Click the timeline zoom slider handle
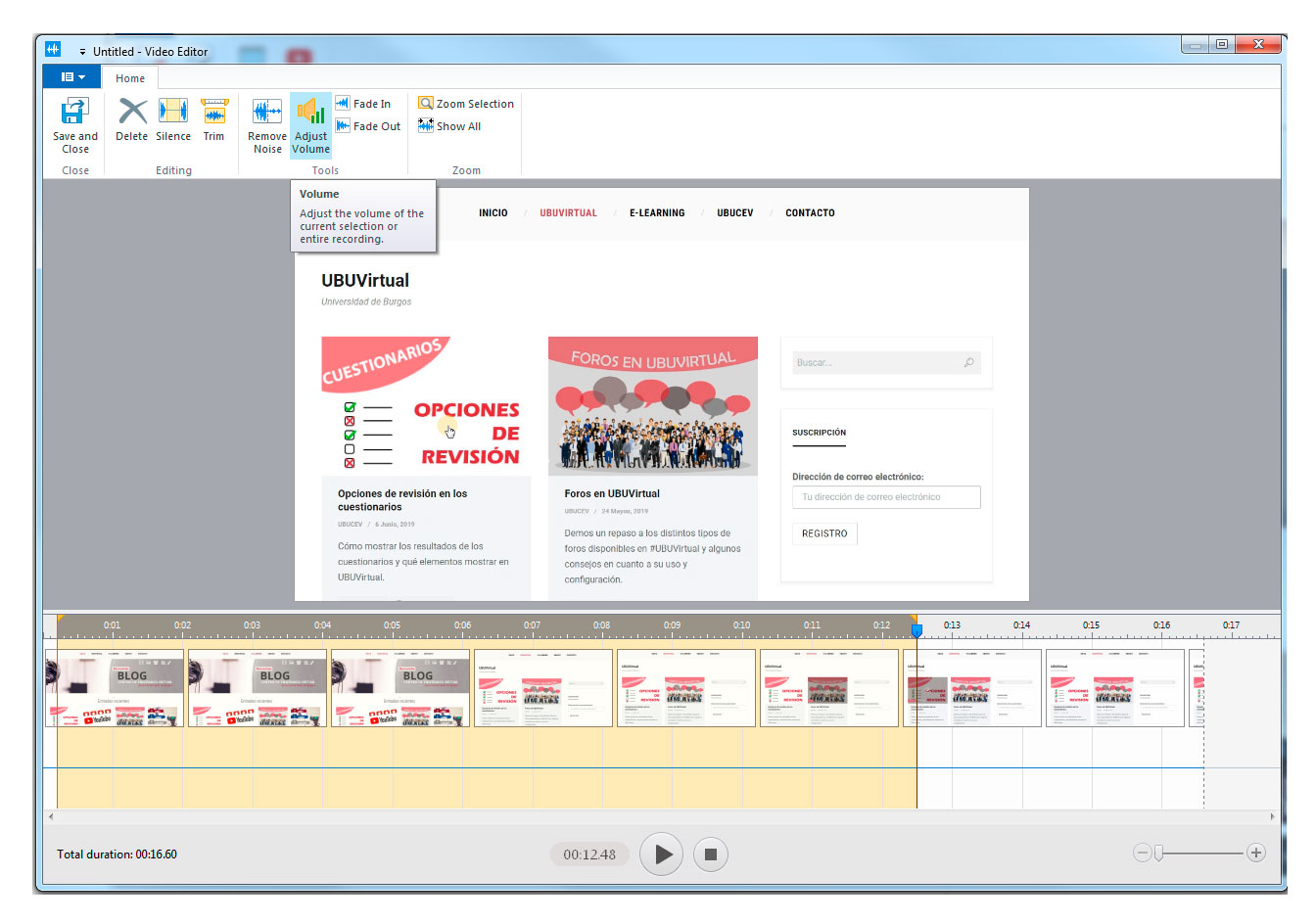This screenshot has height=924, width=1316. point(1159,854)
